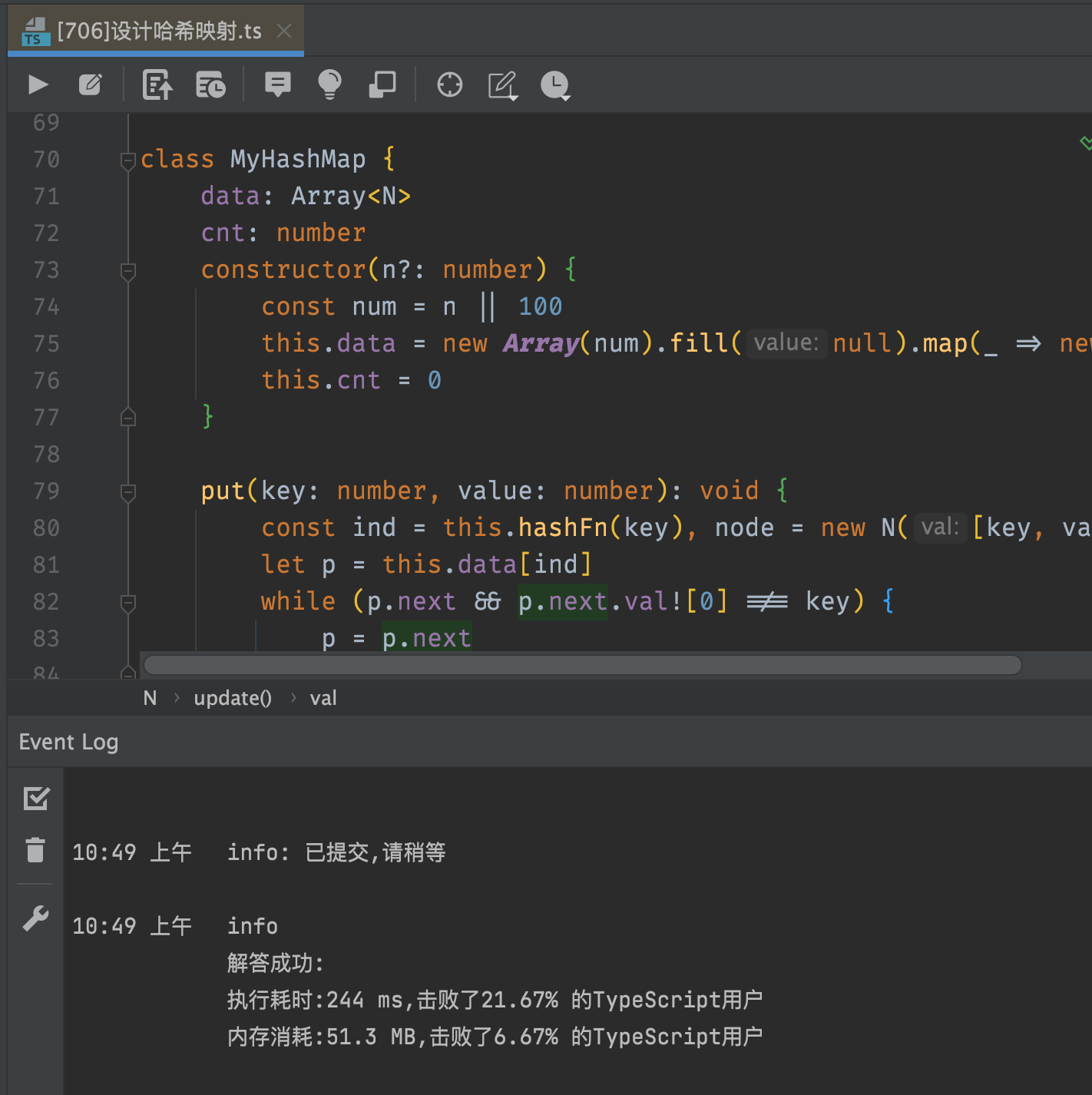Click the 执行耗时:244 ms log line
The width and height of the screenshot is (1092, 1095).
coord(495,1000)
